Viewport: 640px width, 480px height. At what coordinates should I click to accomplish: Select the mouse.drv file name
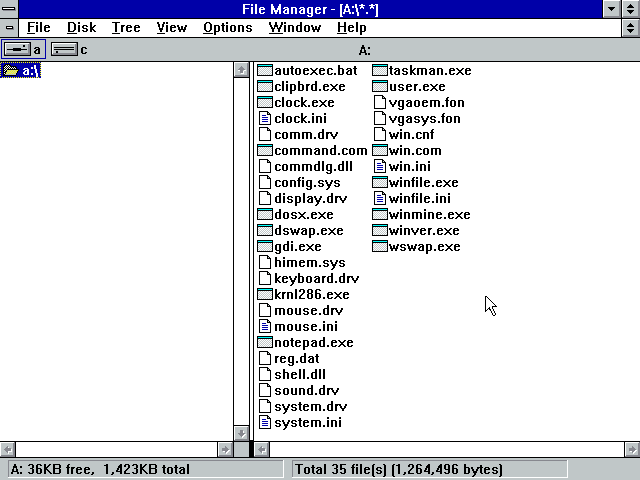coord(309,311)
